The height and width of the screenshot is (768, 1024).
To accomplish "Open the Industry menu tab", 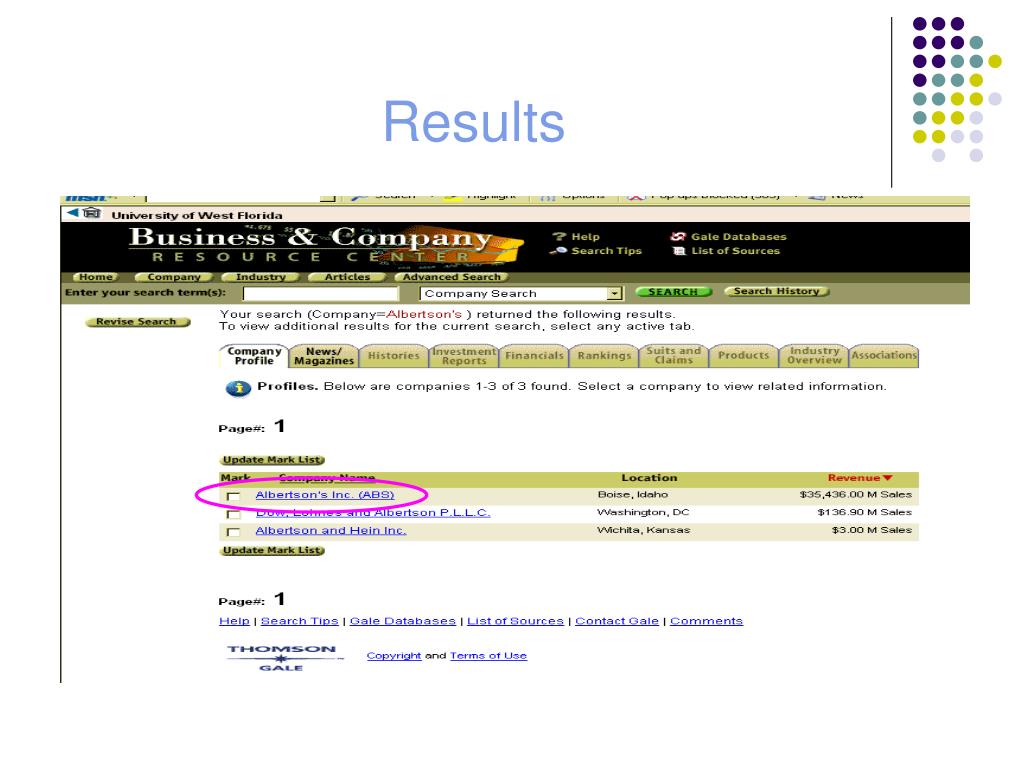I will (x=261, y=277).
